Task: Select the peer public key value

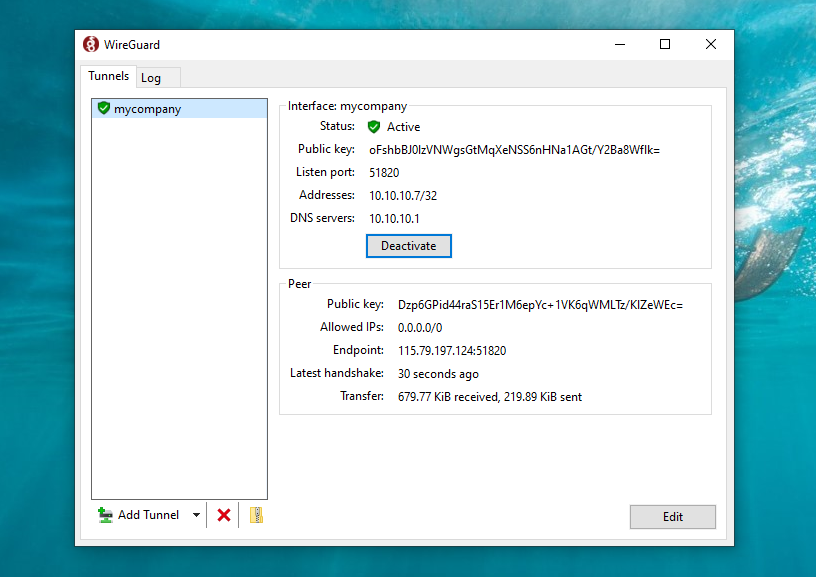Action: (x=540, y=305)
